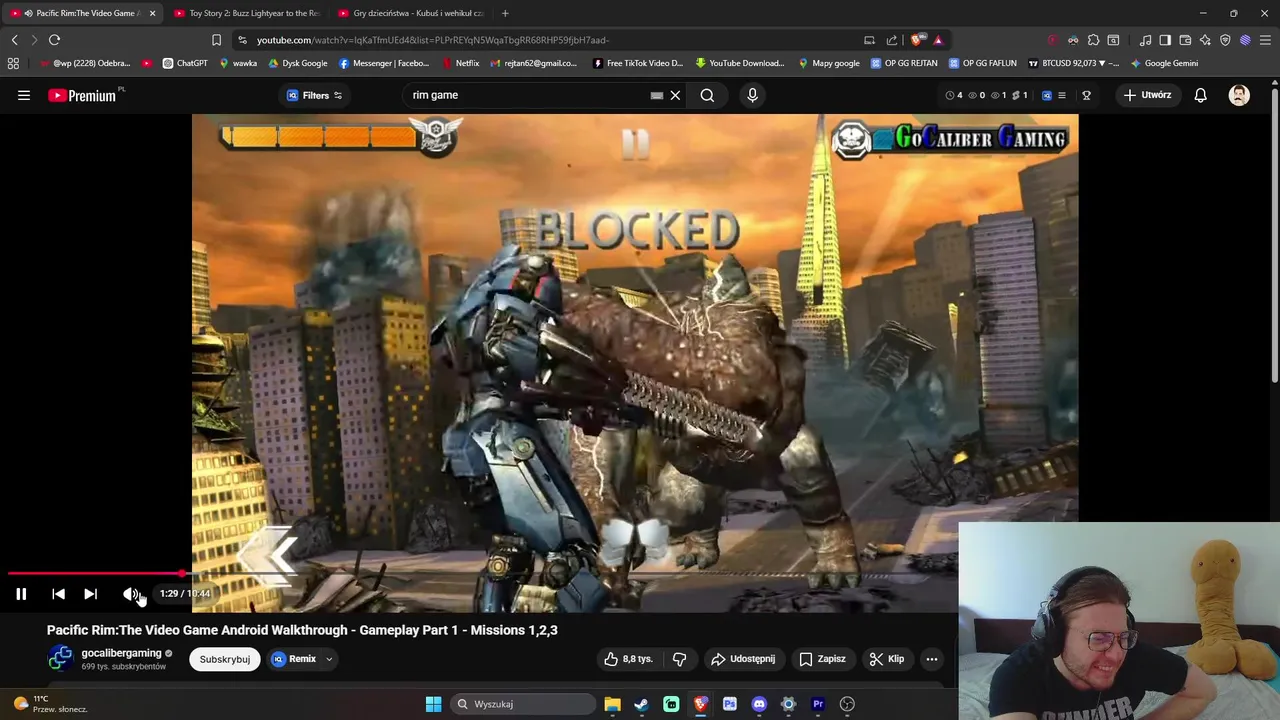
Task: Dislike the video with thumbs down
Action: pyautogui.click(x=679, y=659)
